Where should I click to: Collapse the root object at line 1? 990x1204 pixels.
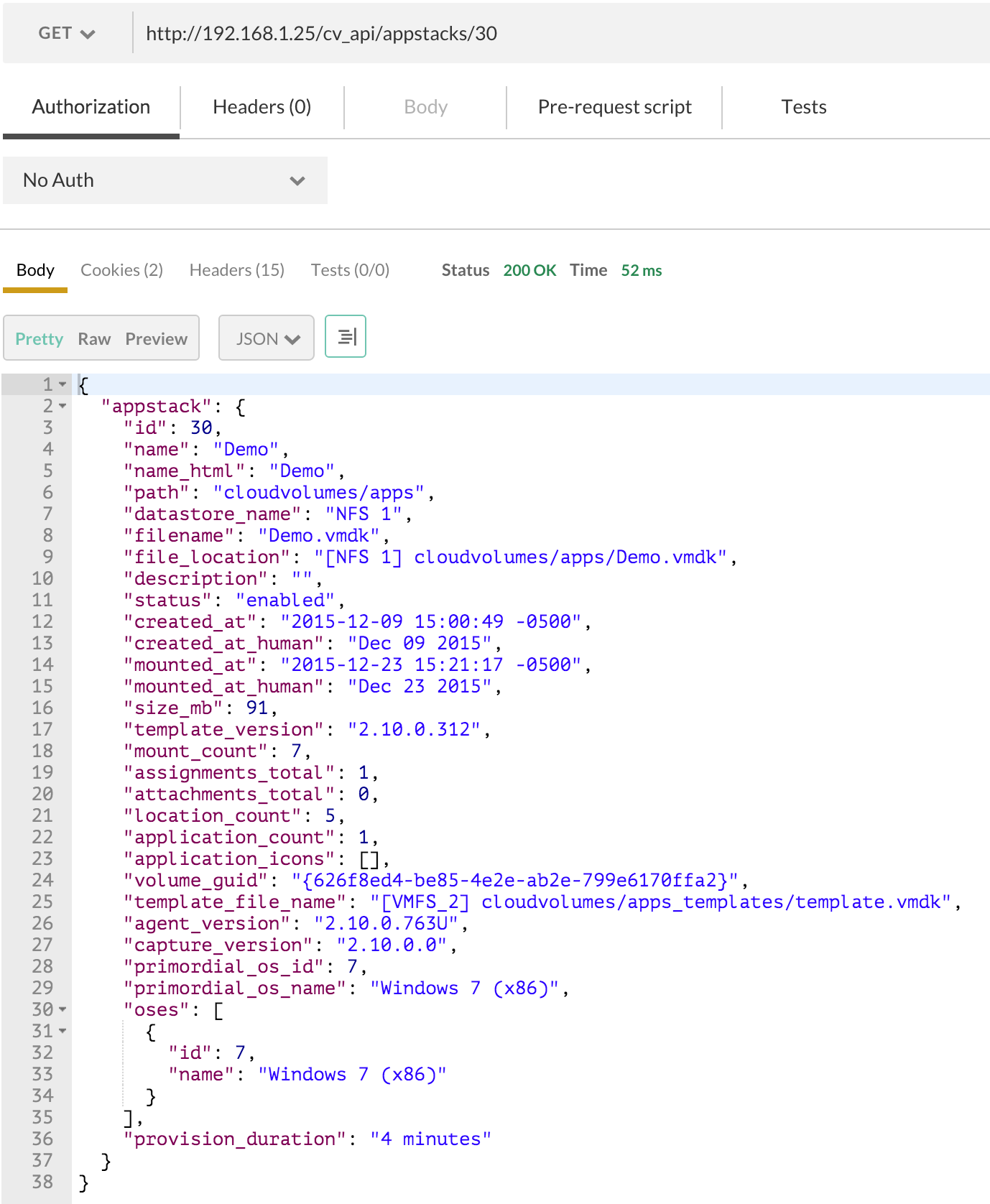63,385
